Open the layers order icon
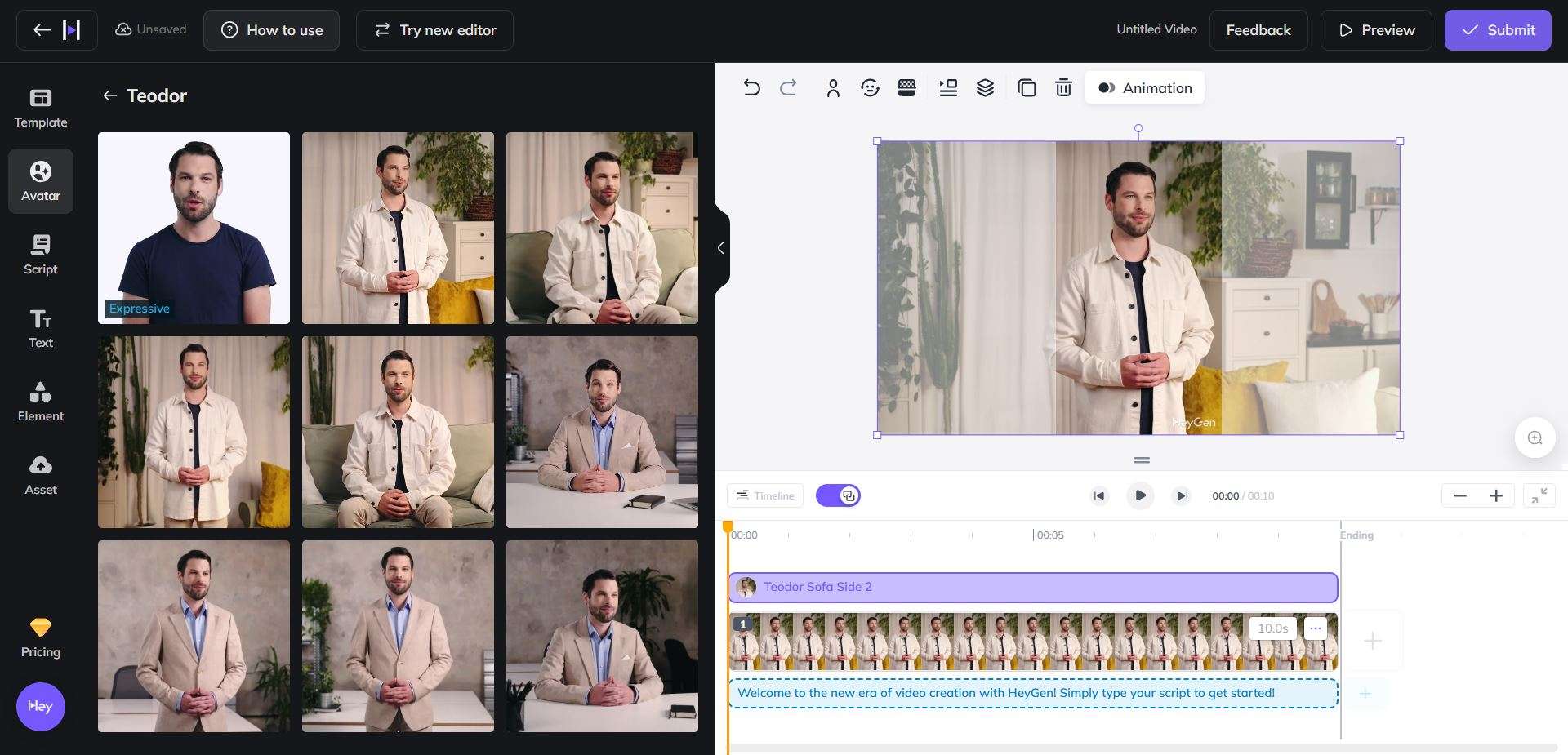Image resolution: width=1568 pixels, height=755 pixels. coord(985,87)
